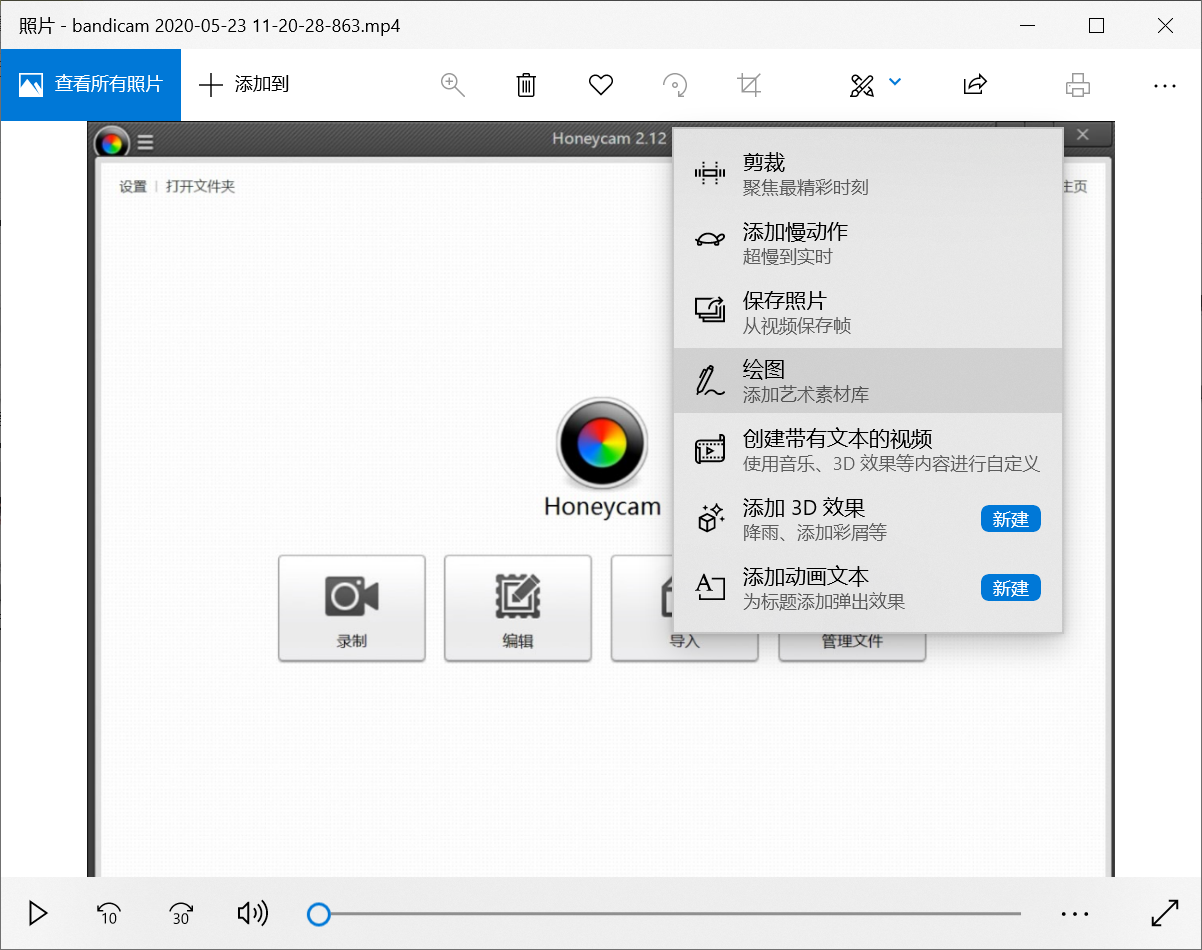Screen dimensions: 1202x950
Task: Click the volume speaker icon
Action: click(x=252, y=913)
